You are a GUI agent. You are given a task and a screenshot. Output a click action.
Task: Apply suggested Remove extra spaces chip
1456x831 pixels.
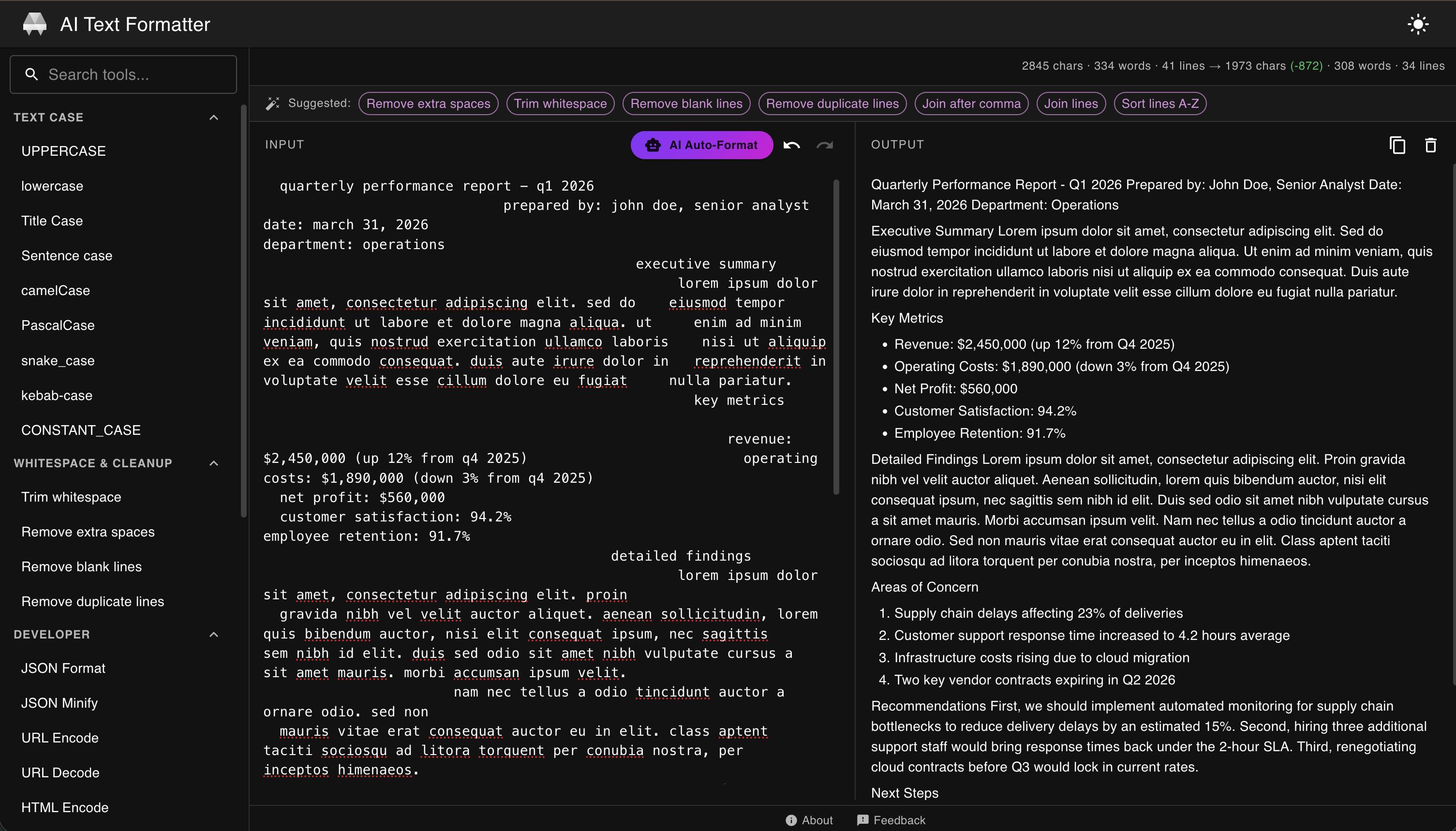[428, 104]
